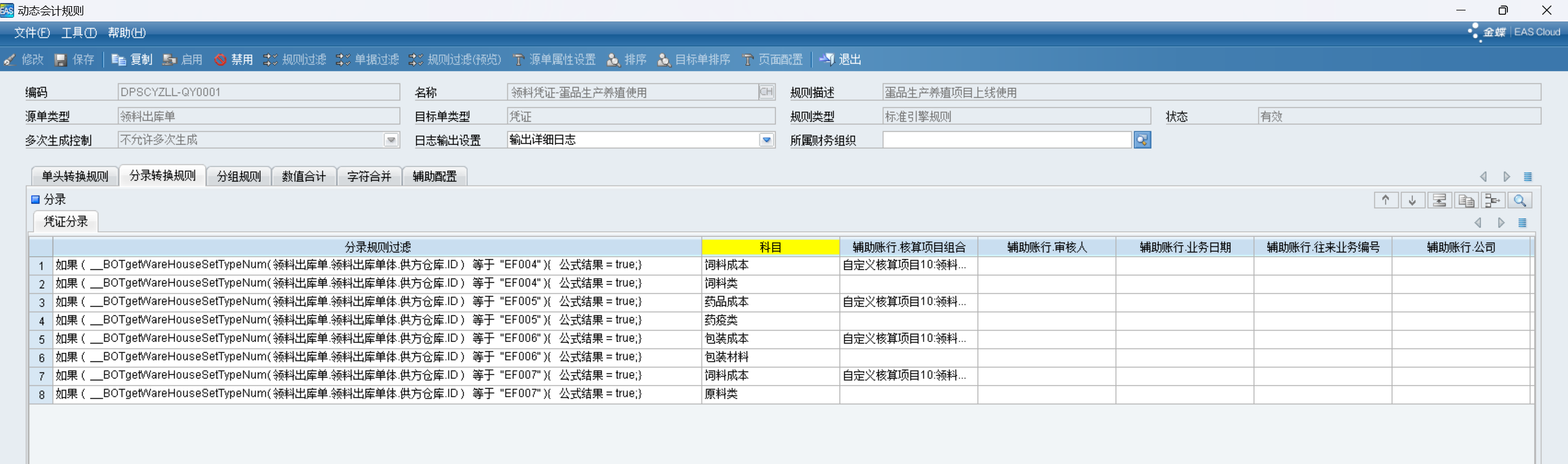The image size is (1568, 464).
Task: Click the 所属财务组织 input field
Action: coord(1006,140)
